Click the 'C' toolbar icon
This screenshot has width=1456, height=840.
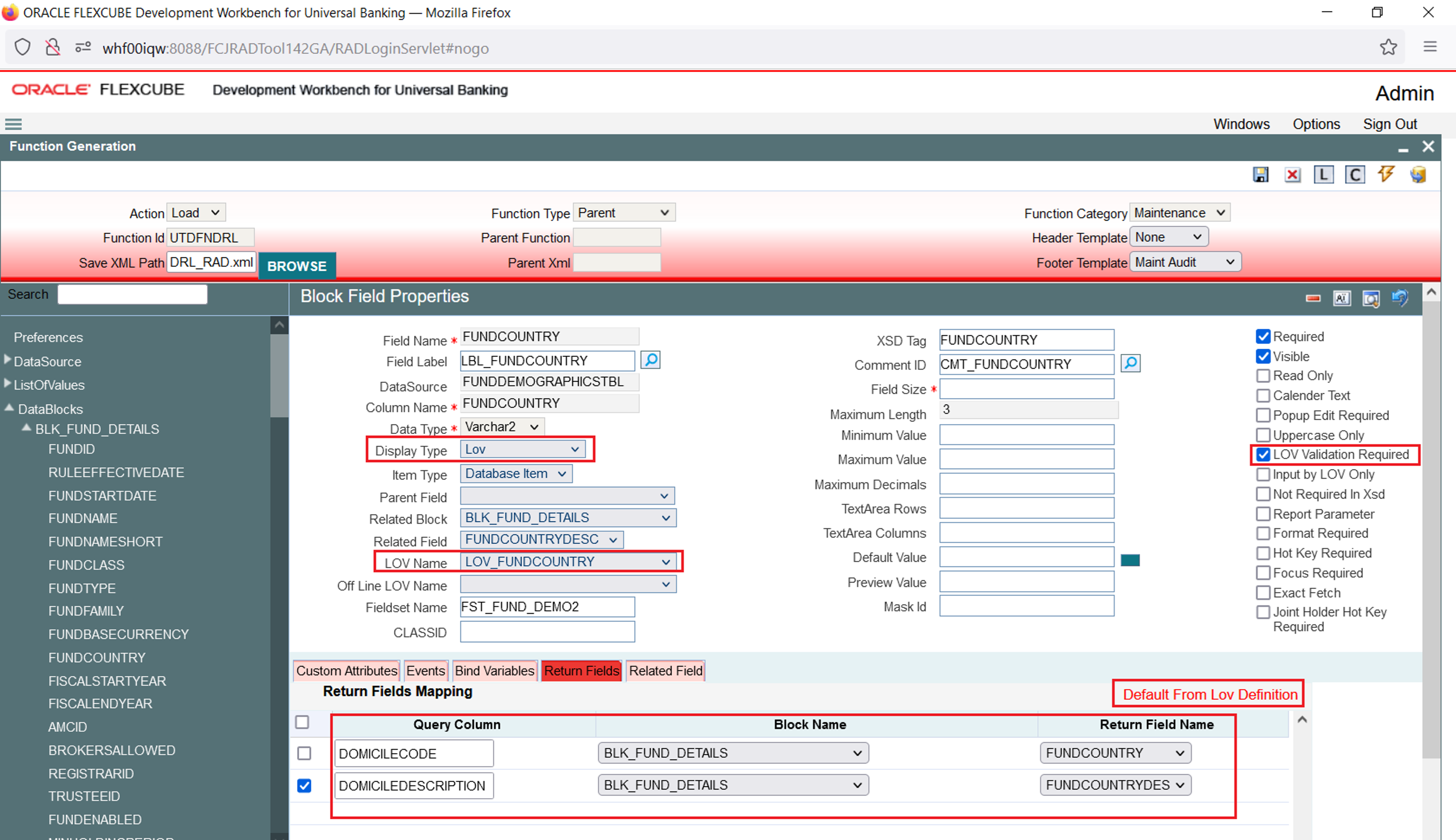pos(1354,175)
